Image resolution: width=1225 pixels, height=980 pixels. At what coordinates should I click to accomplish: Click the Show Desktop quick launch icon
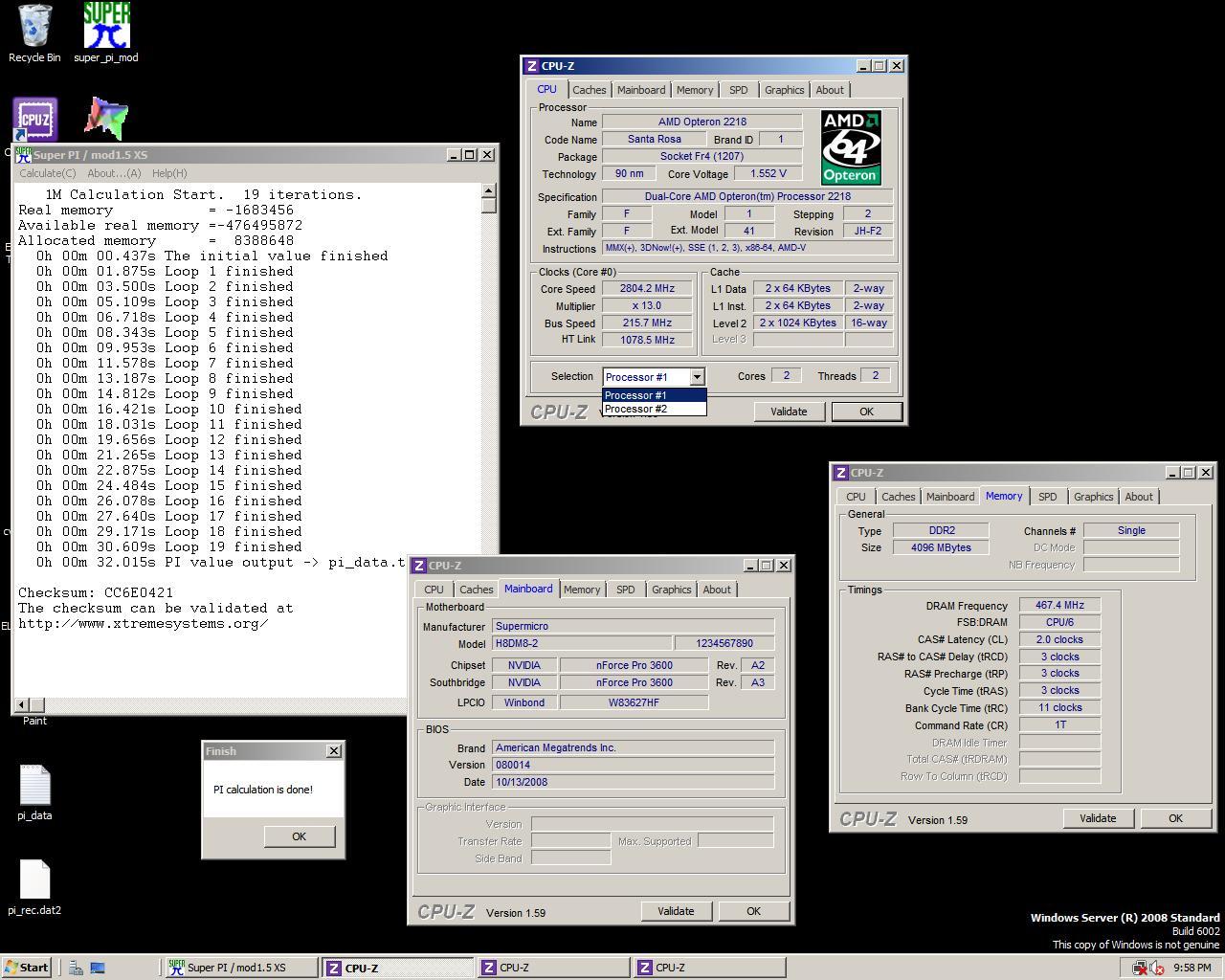(x=98, y=968)
